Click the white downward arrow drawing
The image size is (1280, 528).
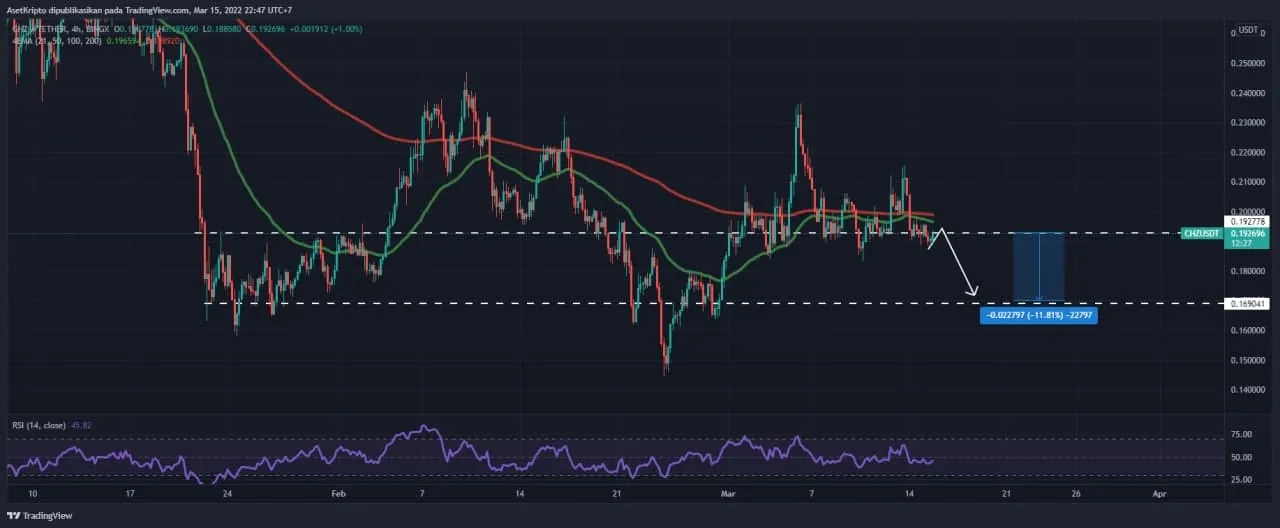(x=960, y=269)
